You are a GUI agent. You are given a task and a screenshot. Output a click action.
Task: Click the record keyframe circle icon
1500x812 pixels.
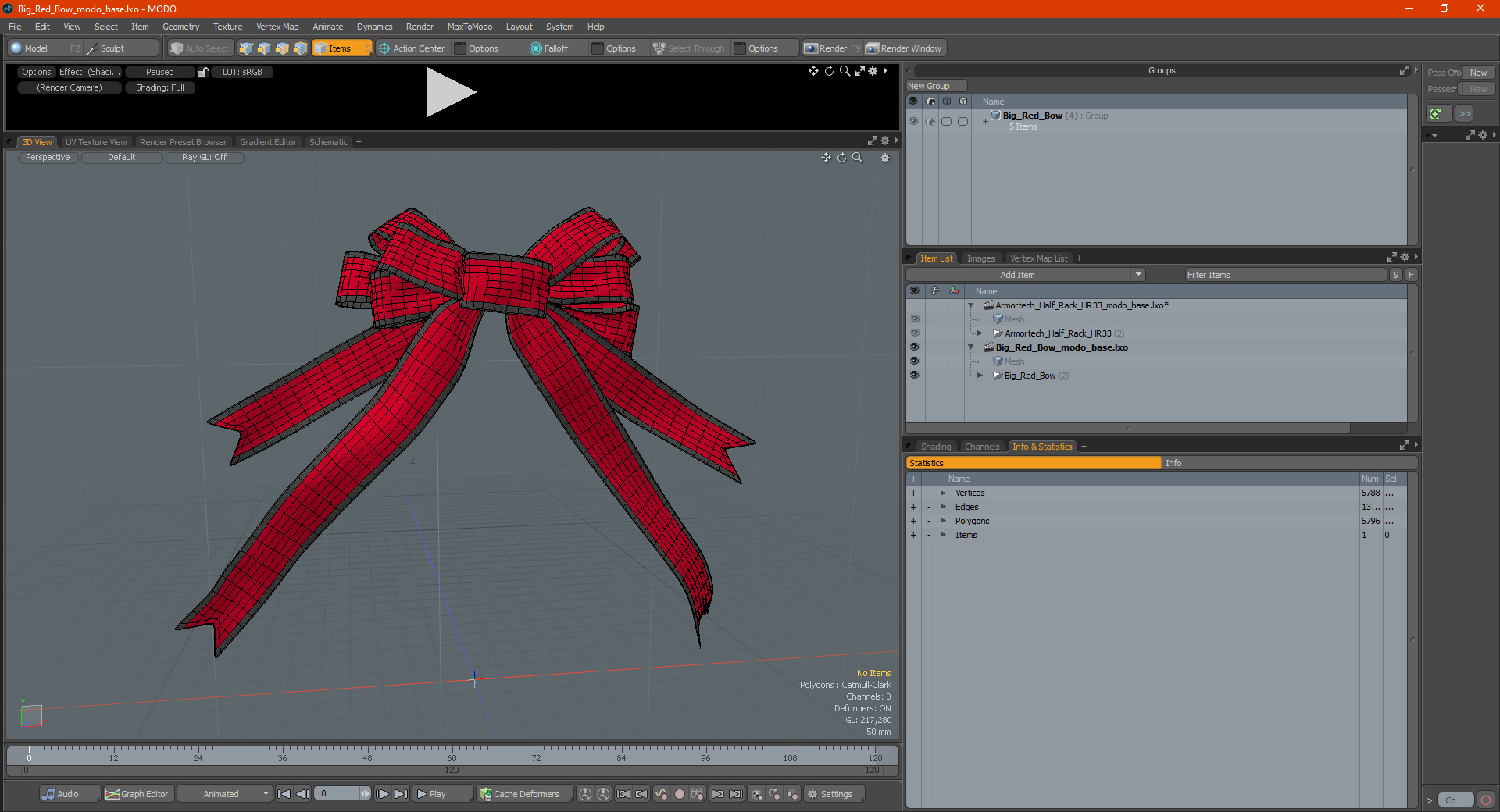[x=680, y=794]
